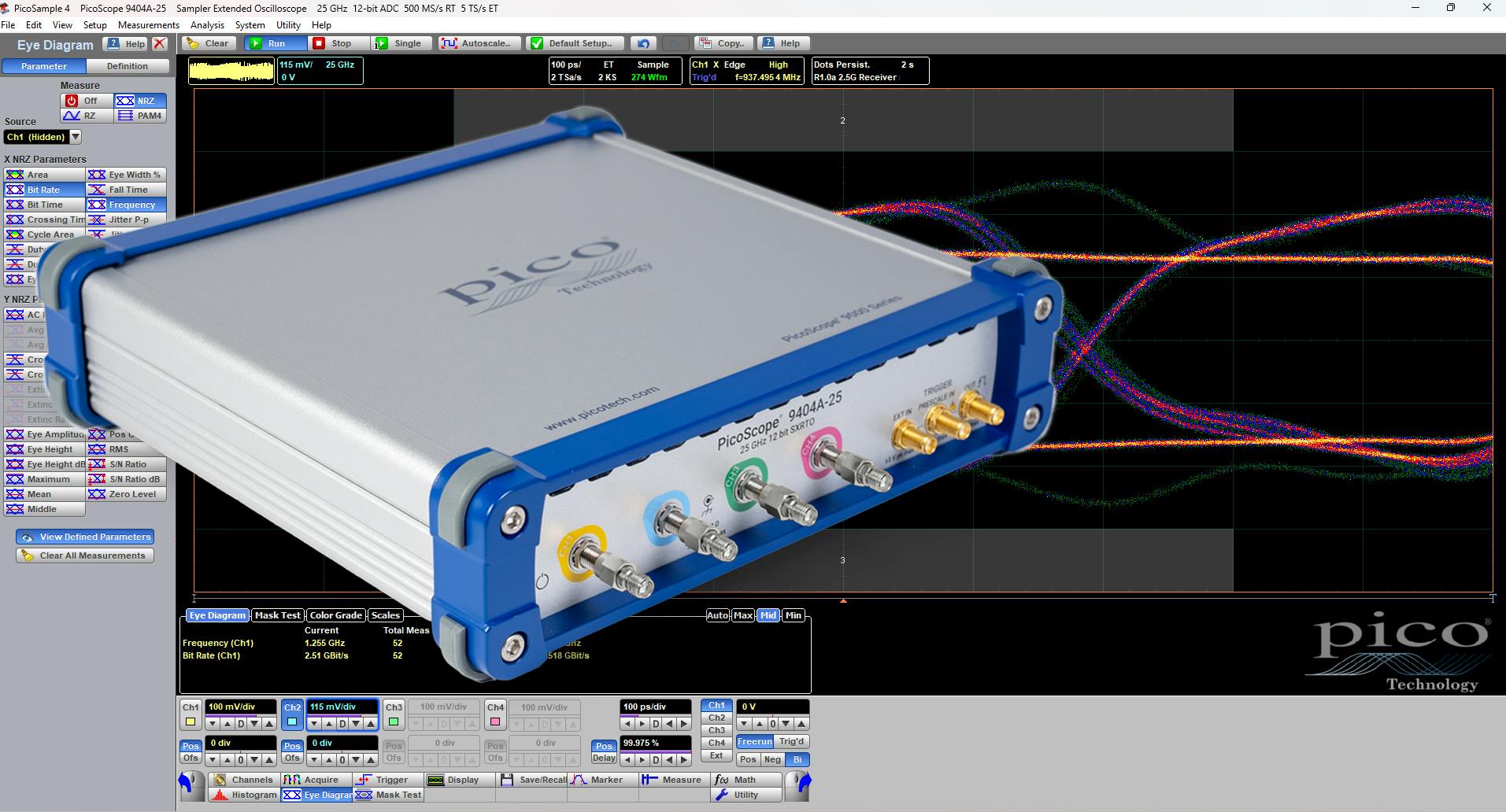
Task: Switch to the Mask Test tab
Action: coord(277,615)
